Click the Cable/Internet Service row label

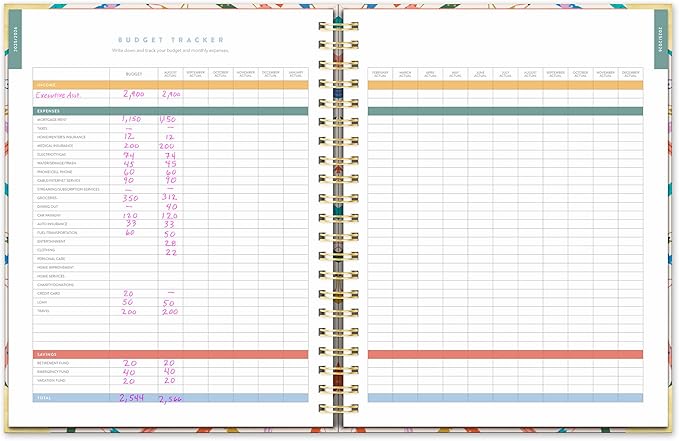click(58, 181)
